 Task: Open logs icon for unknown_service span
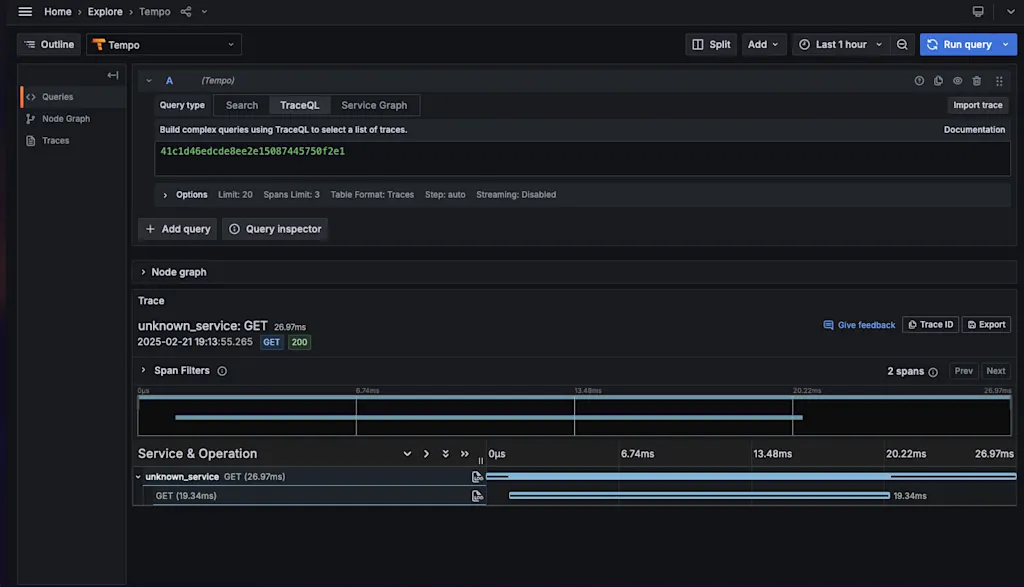[477, 477]
